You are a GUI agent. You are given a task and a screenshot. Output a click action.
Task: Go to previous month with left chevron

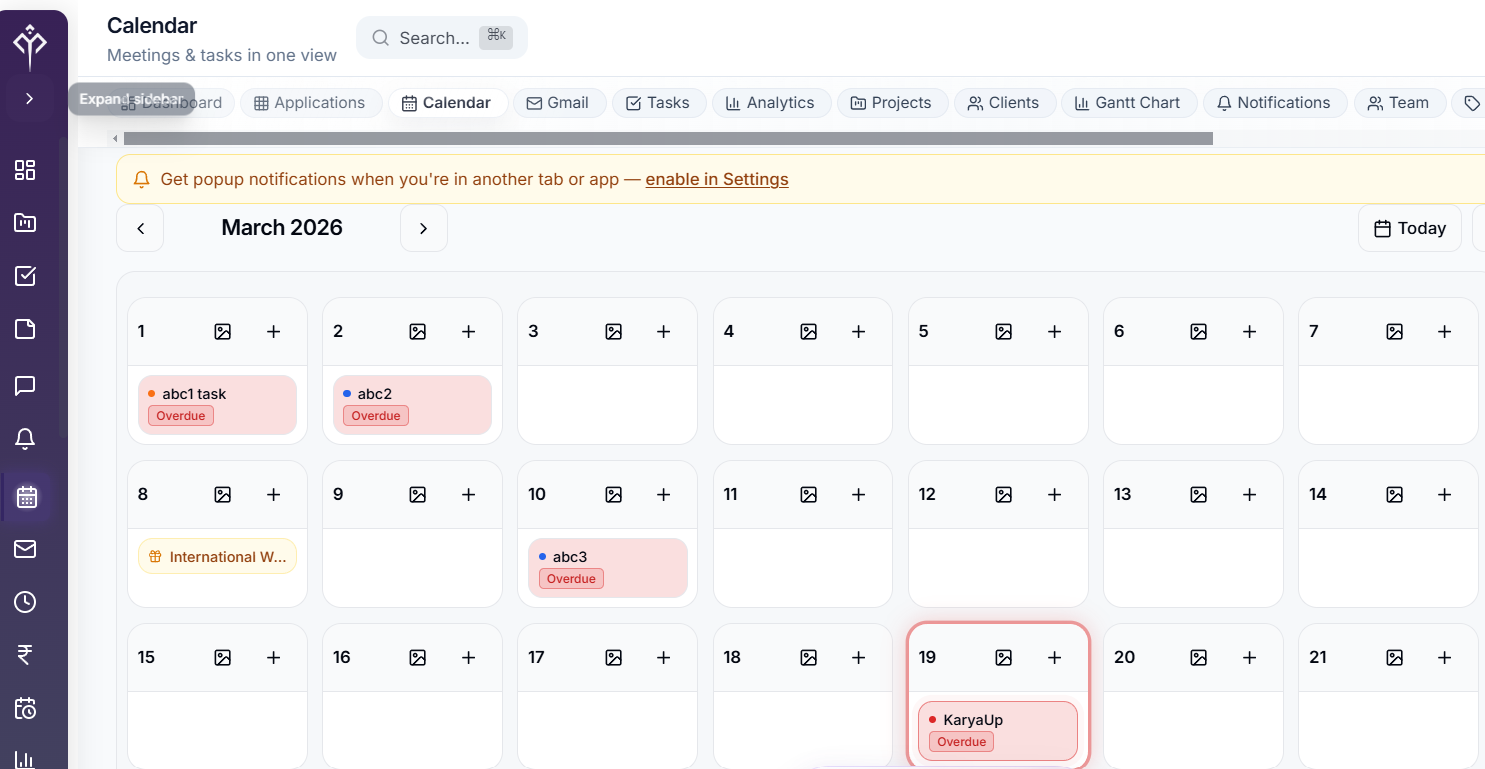(x=141, y=228)
